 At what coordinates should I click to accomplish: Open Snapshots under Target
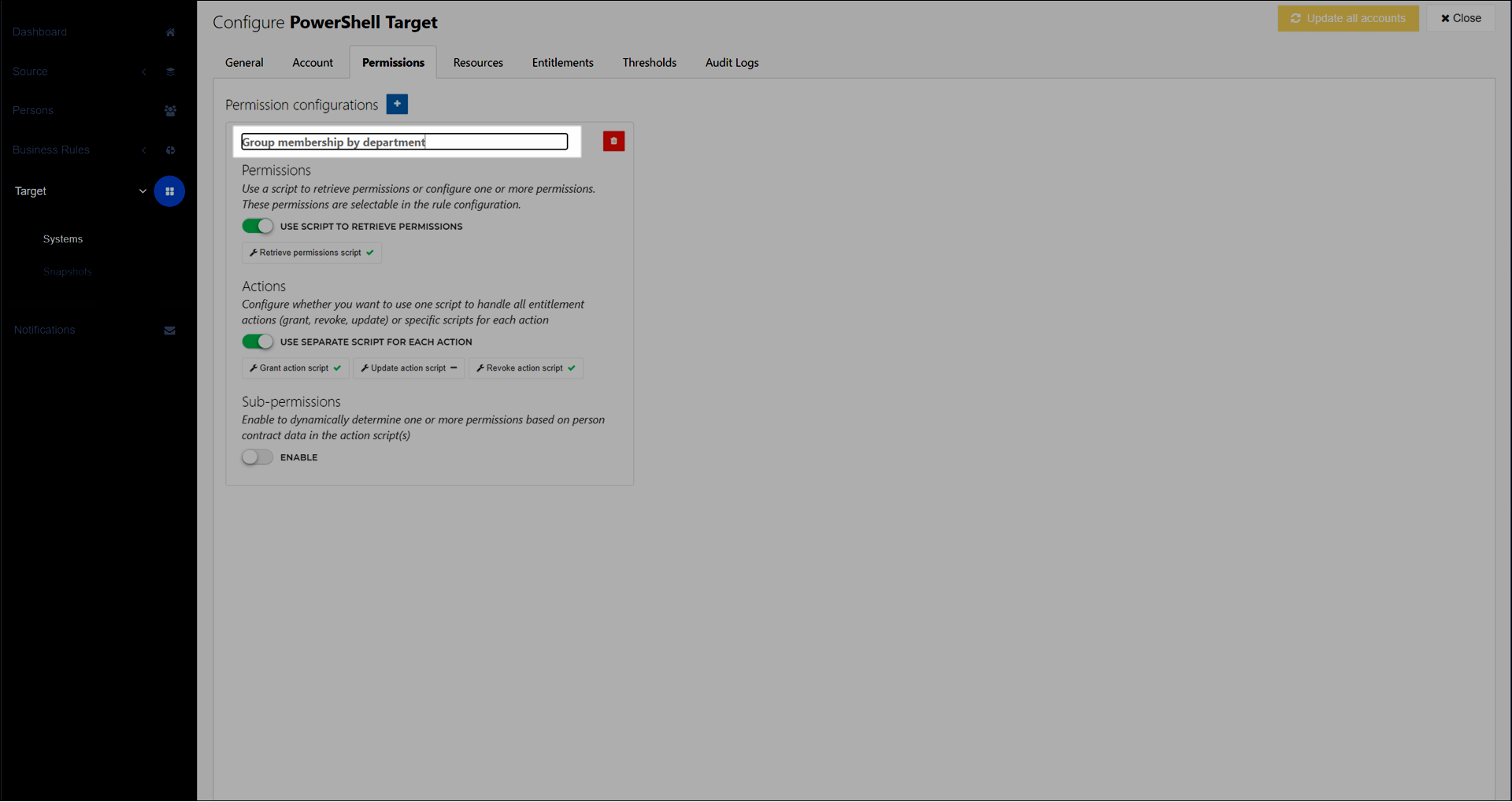[x=68, y=272]
